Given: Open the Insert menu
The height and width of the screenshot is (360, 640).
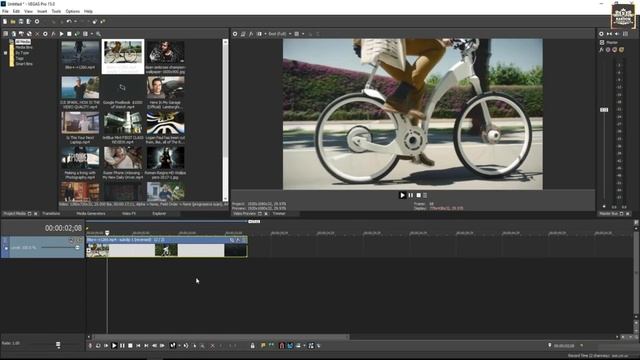Looking at the screenshot, I should point(42,11).
